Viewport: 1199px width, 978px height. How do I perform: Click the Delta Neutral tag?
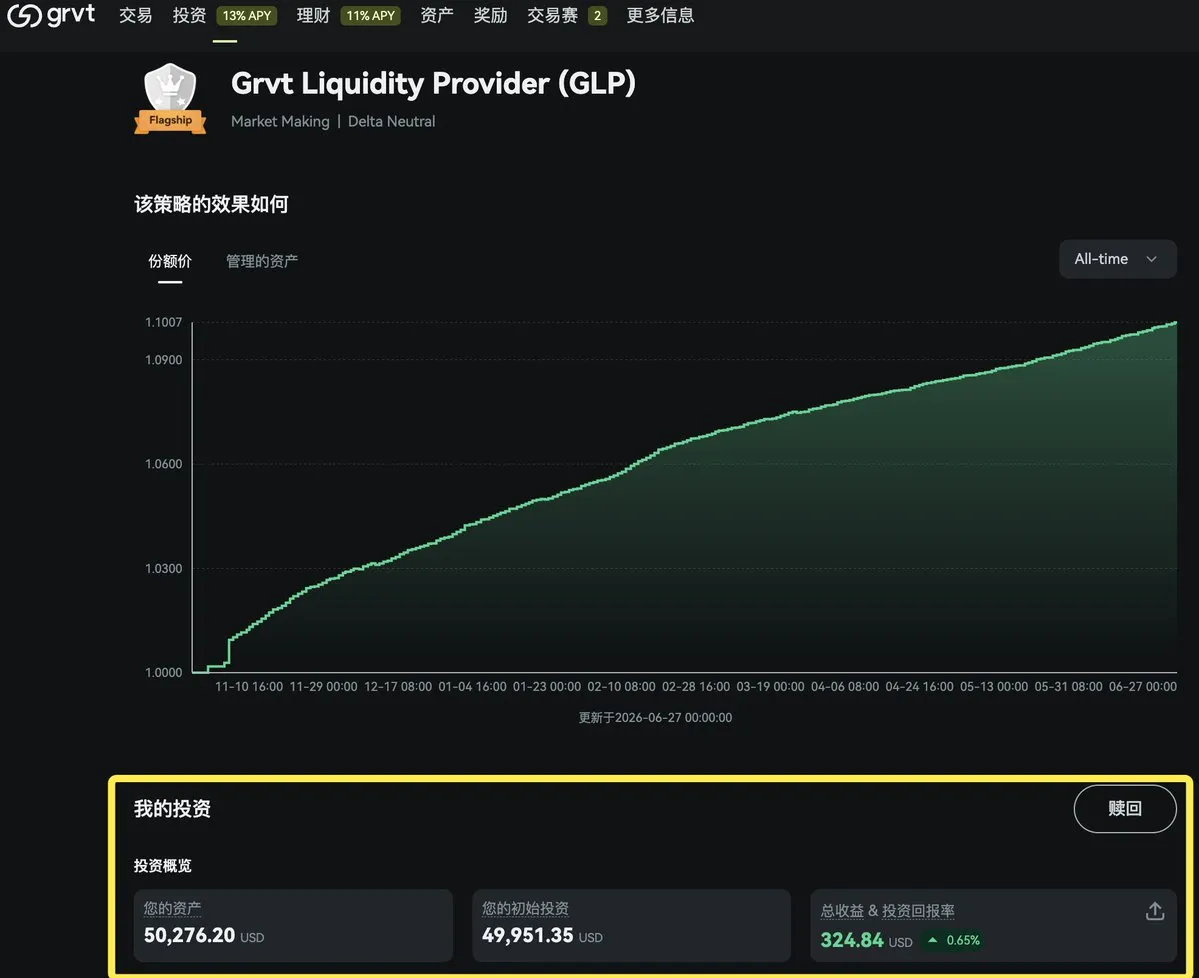(x=392, y=121)
